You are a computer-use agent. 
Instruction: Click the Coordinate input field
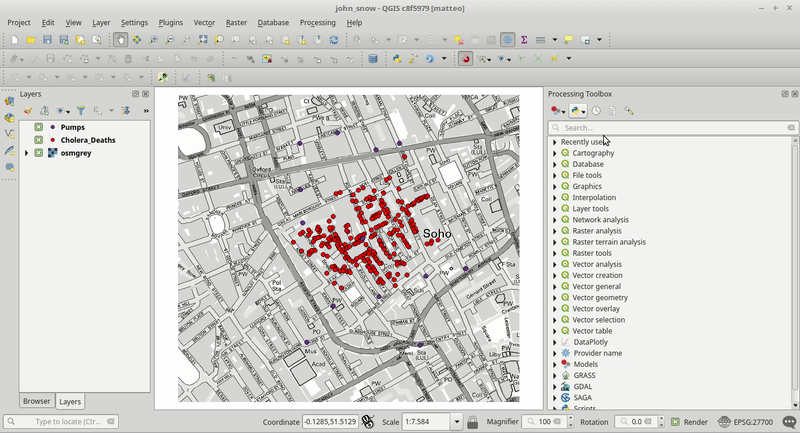pos(330,422)
